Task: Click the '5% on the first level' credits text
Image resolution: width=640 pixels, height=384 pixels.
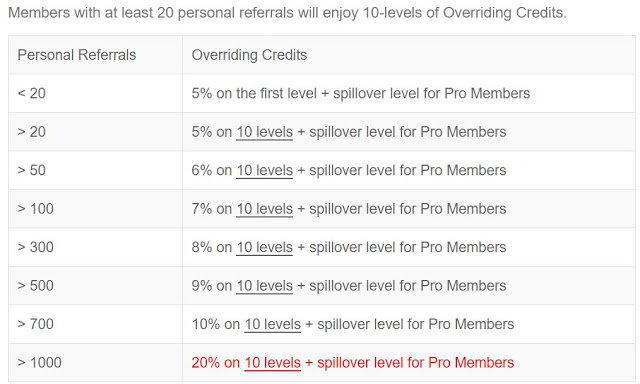Action: point(254,93)
